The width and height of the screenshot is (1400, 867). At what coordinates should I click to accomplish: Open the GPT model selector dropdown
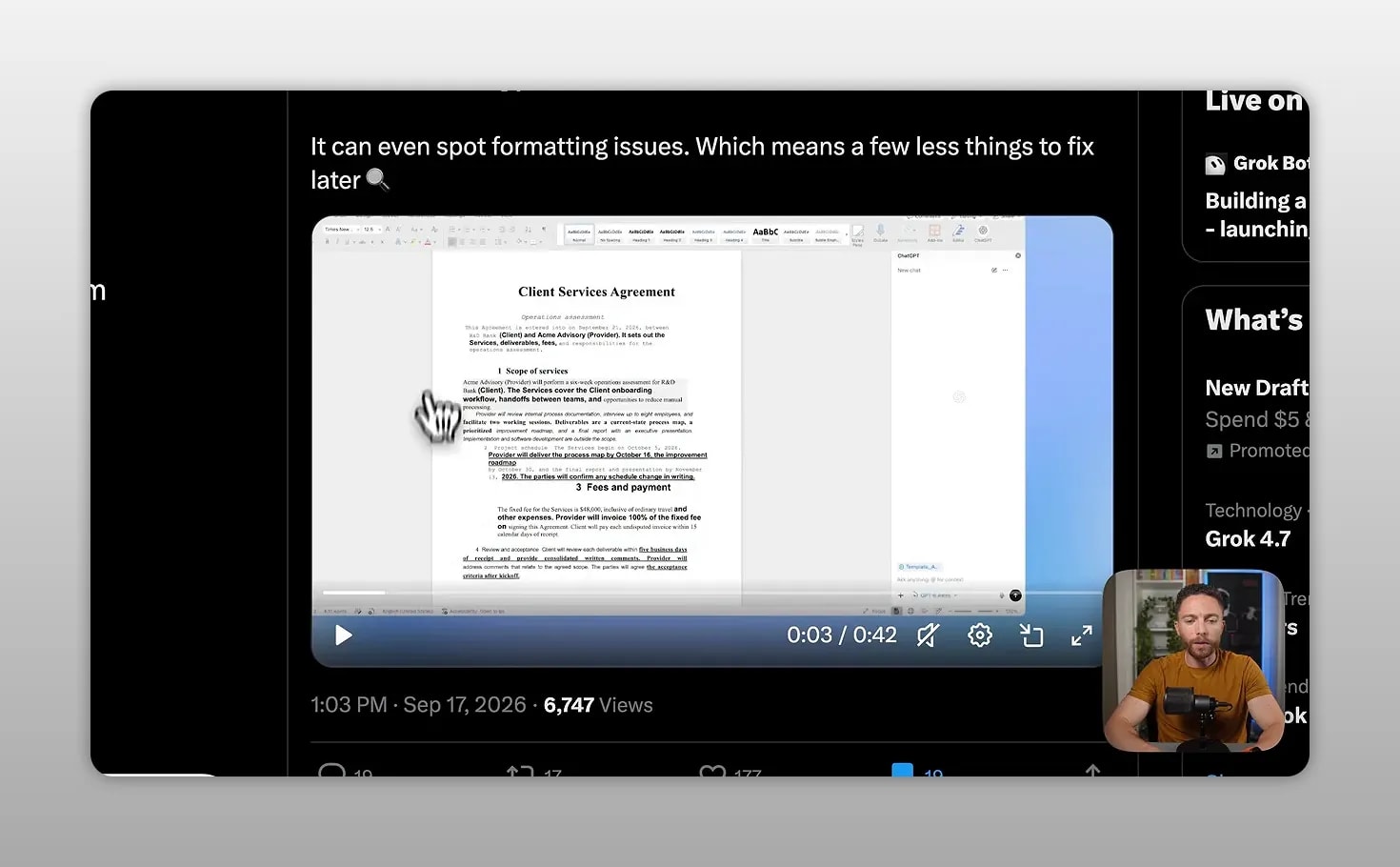click(x=933, y=595)
